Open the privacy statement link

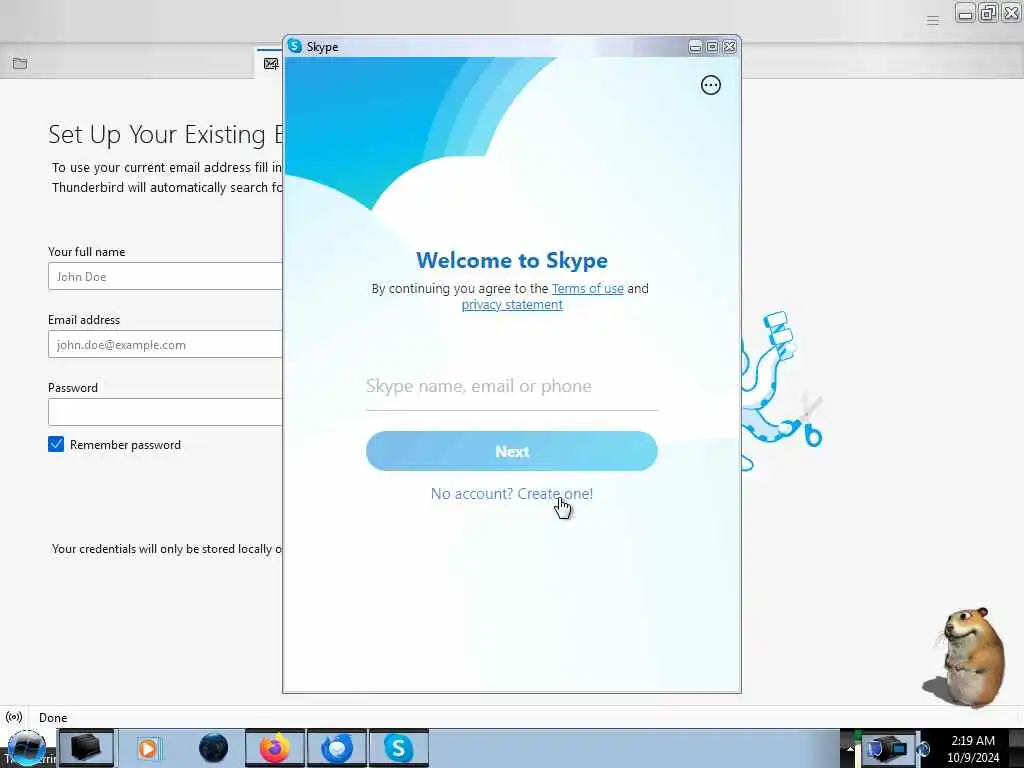click(512, 305)
